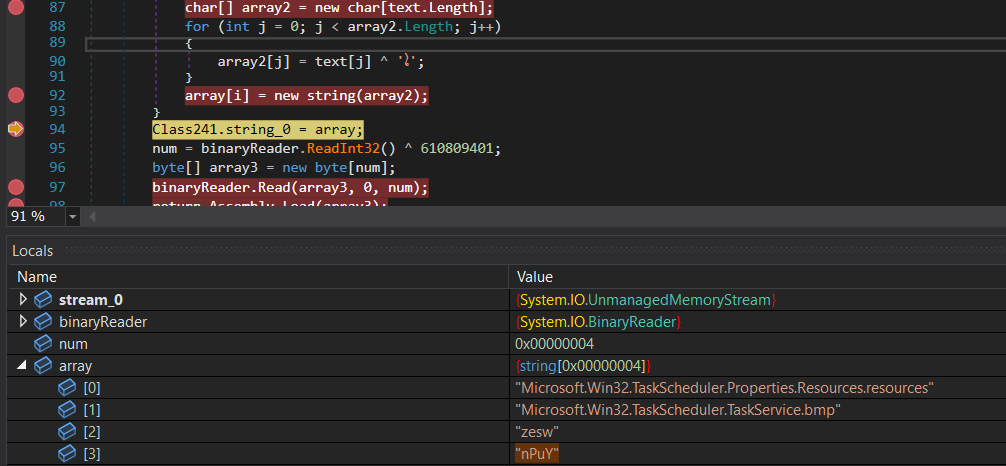
Task: Toggle the breakpoint on line 87
Action: 15,8
